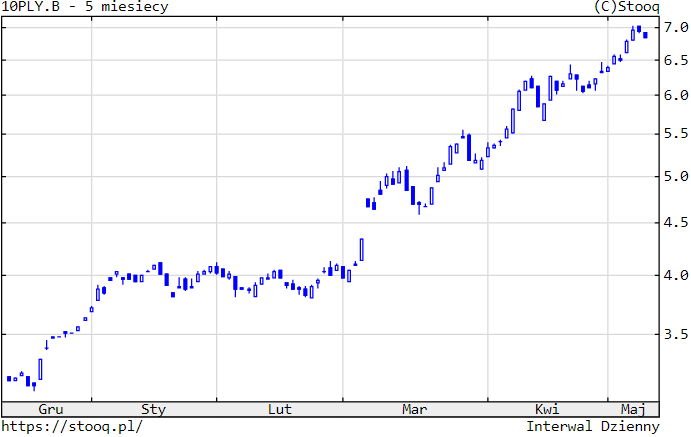Open the https://stooq.pl/ link
This screenshot has width=691, height=437.
73,426
